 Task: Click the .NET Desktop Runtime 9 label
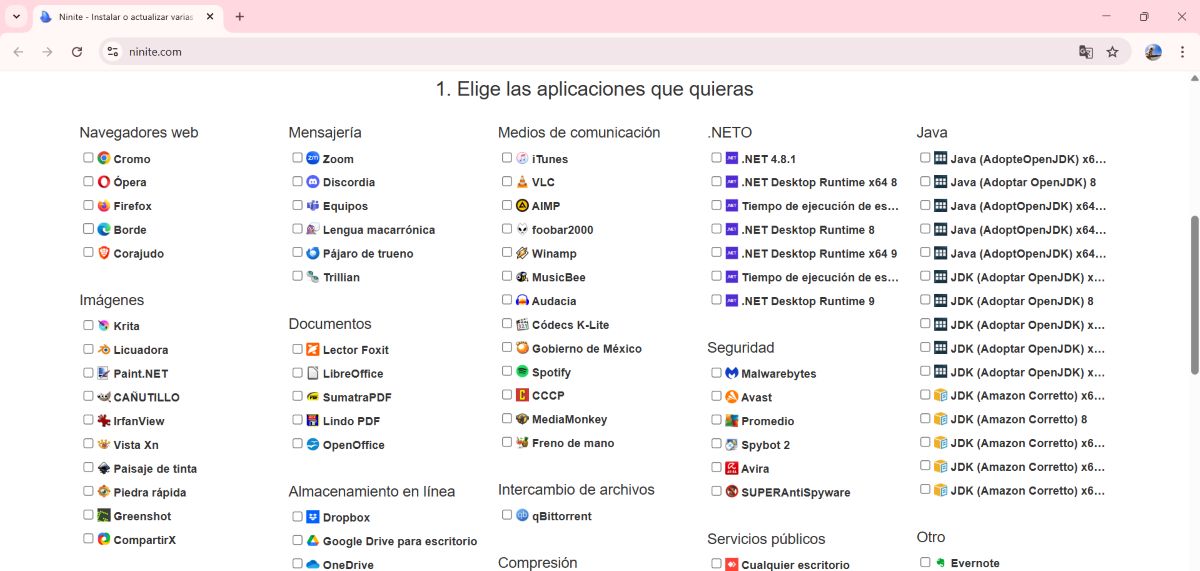(x=808, y=301)
